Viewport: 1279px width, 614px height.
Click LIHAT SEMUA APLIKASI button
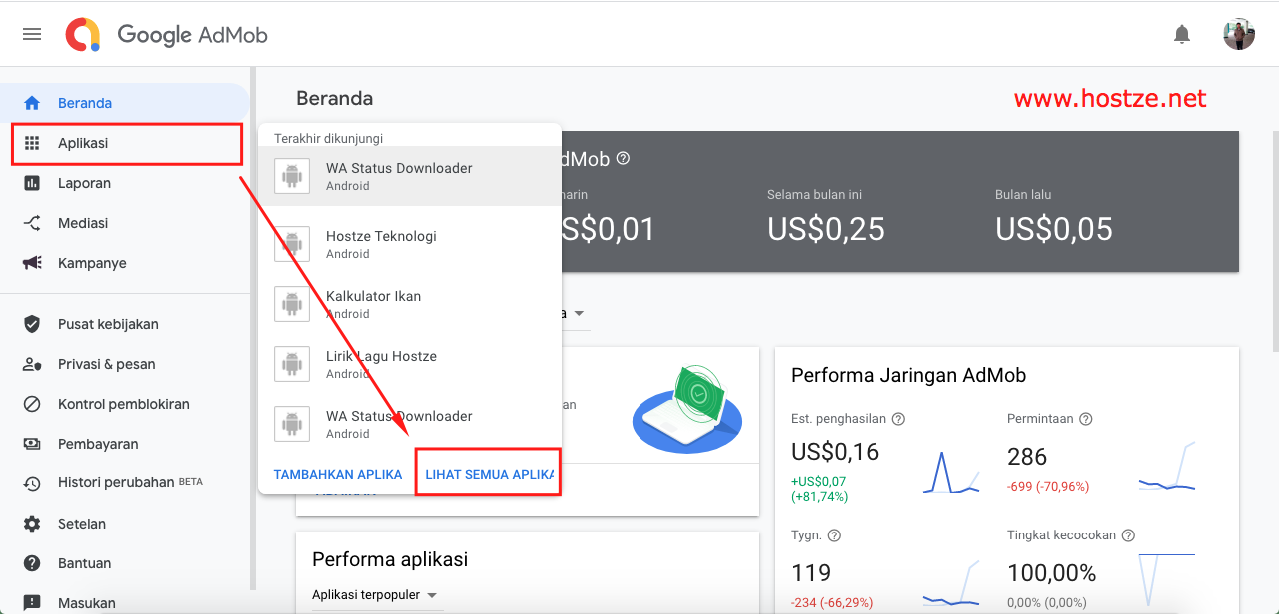489,475
